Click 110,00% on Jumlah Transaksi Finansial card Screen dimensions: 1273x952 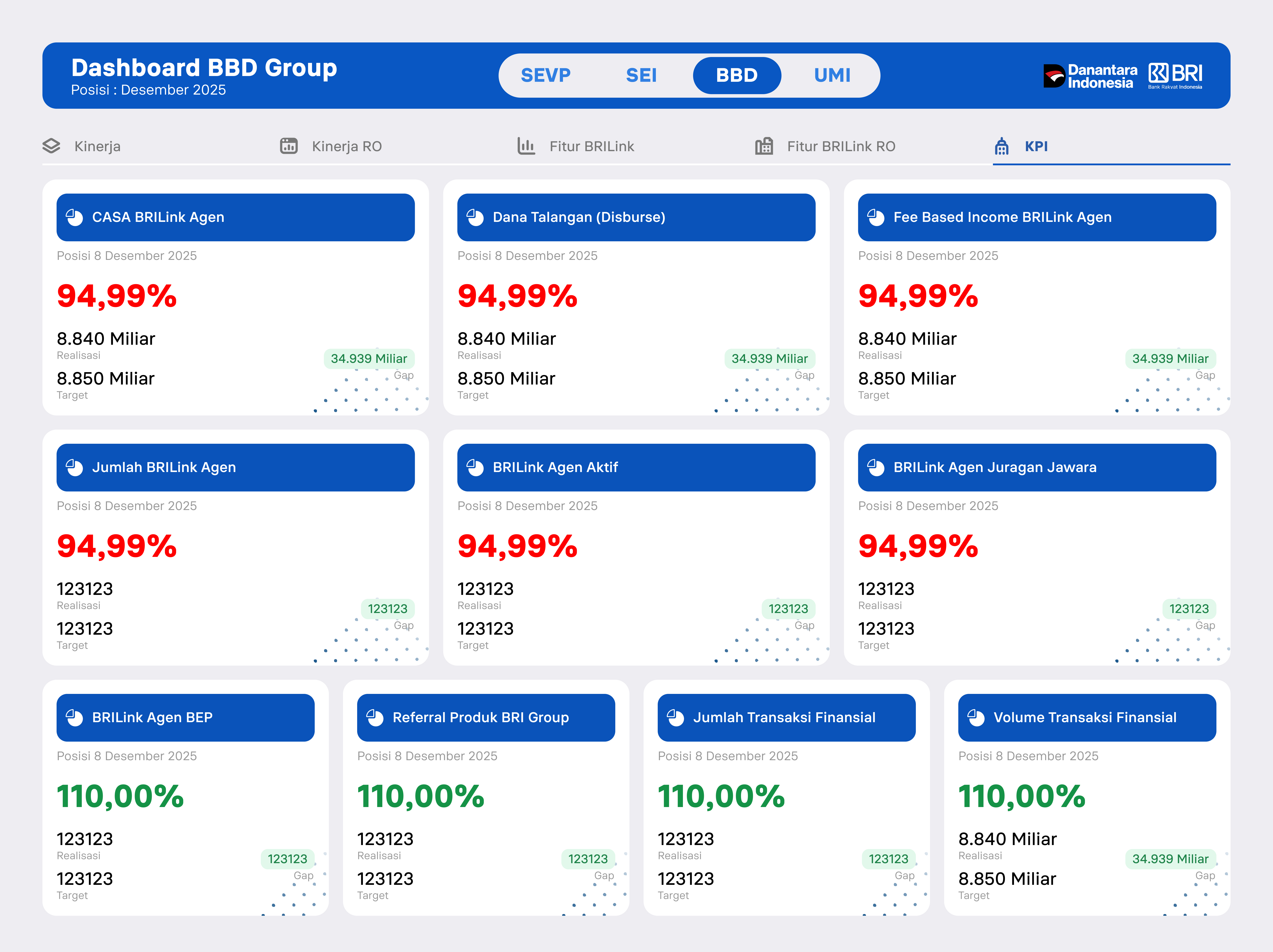[x=722, y=797]
